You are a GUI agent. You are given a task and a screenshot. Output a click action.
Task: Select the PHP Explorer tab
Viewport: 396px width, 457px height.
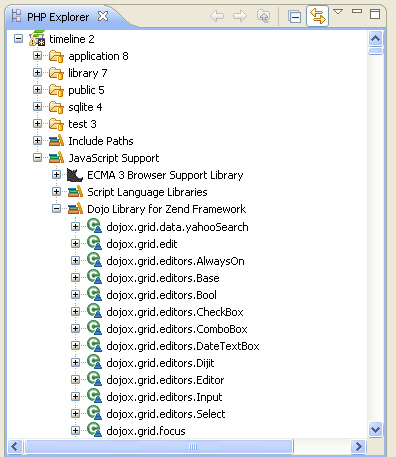tap(58, 17)
